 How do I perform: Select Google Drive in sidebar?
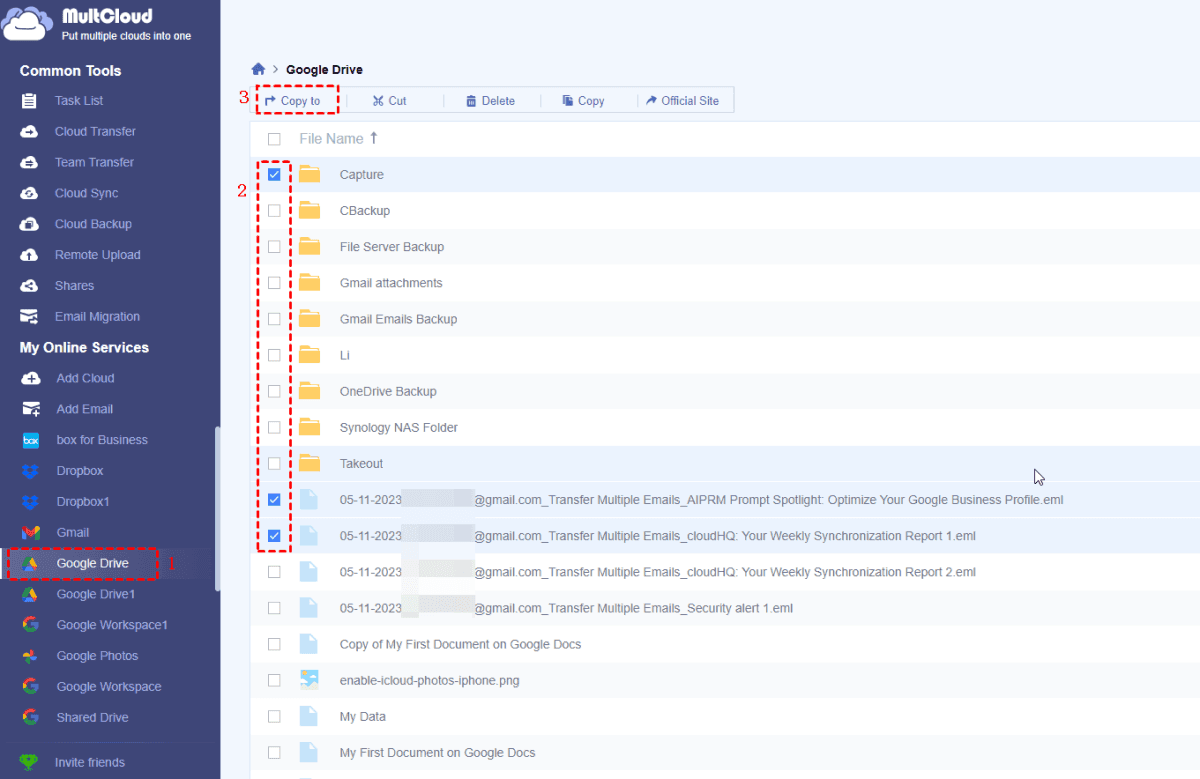coord(92,563)
